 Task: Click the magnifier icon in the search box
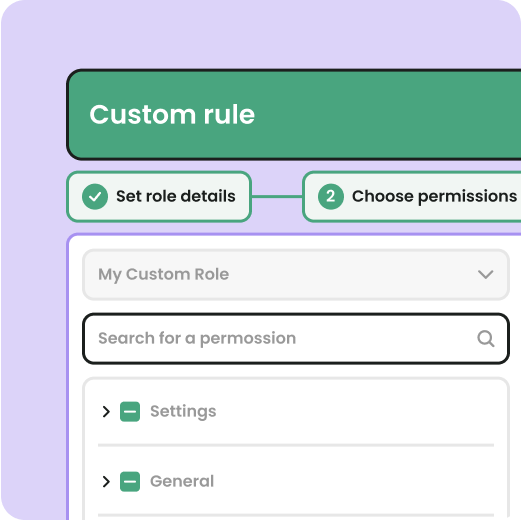point(486,339)
